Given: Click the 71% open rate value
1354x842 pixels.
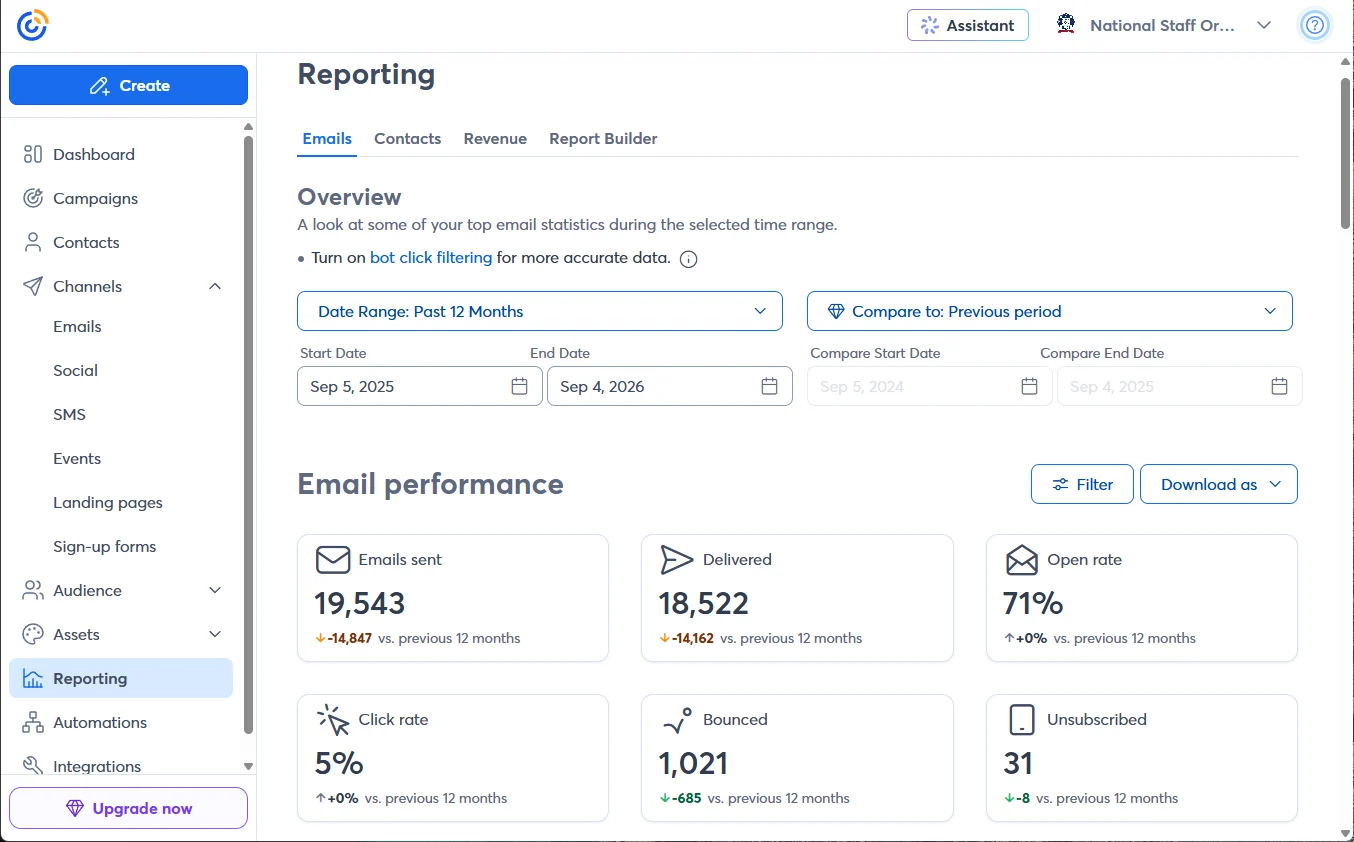Looking at the screenshot, I should (1033, 603).
